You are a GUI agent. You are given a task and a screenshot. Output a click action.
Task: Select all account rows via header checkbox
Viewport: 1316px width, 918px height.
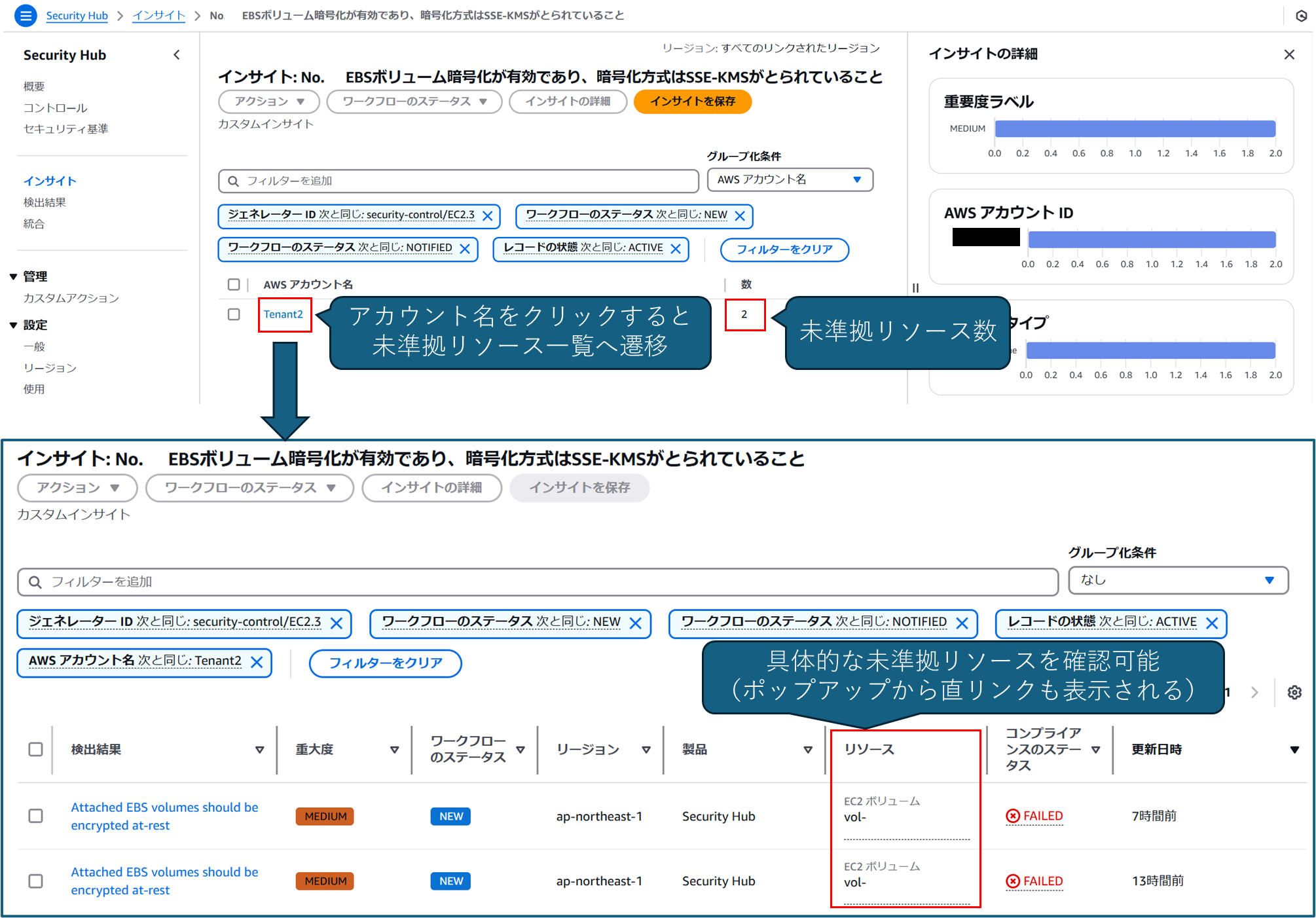233,284
